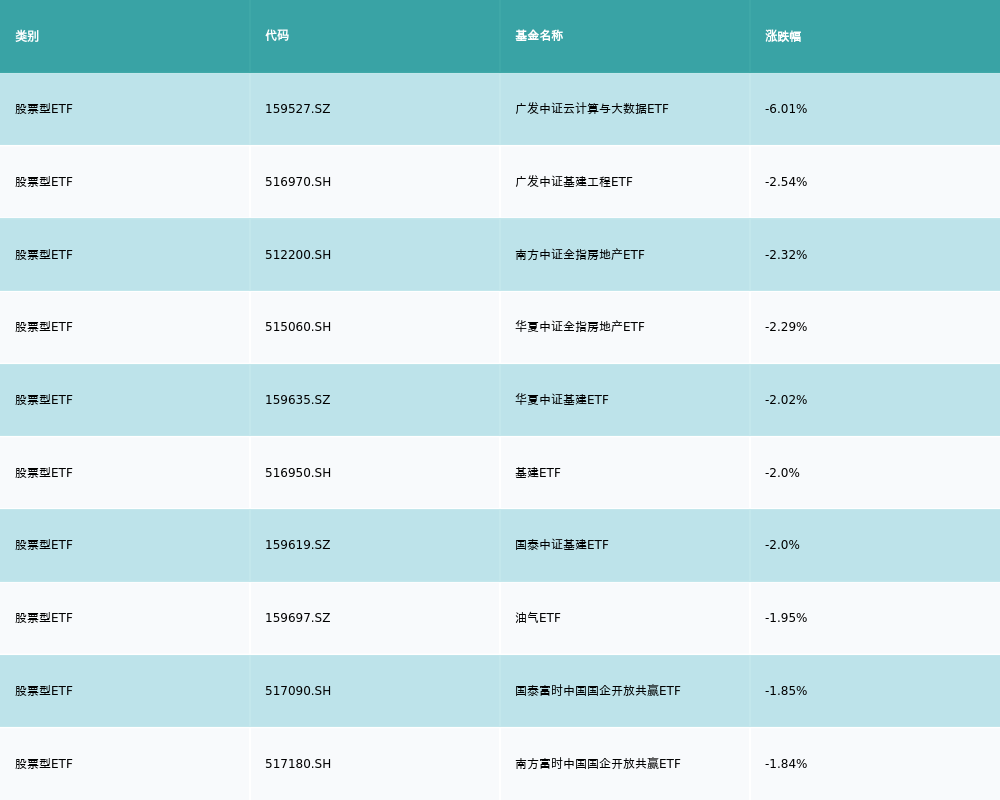1000x800 pixels.
Task: Select fund code 517180.SH
Action: pos(298,764)
